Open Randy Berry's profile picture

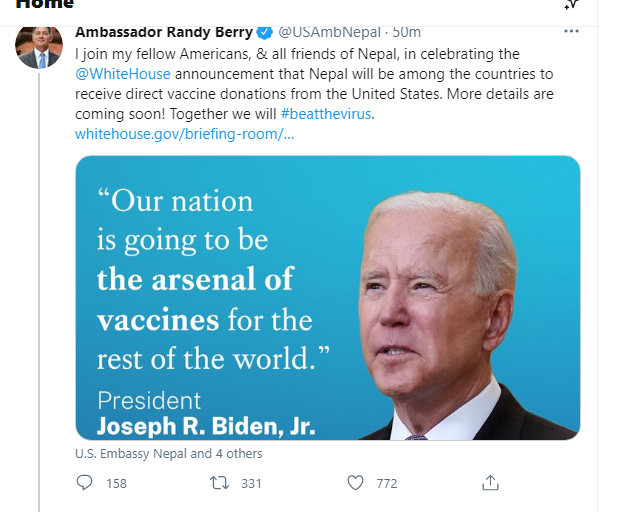(x=39, y=46)
